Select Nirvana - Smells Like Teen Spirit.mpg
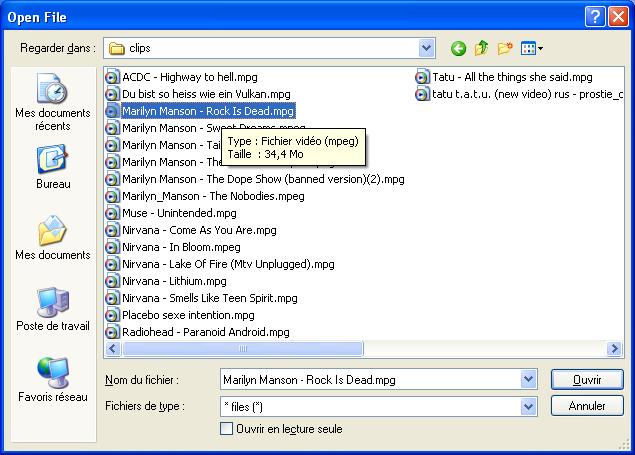Screen dimensions: 635x455 pos(210,298)
